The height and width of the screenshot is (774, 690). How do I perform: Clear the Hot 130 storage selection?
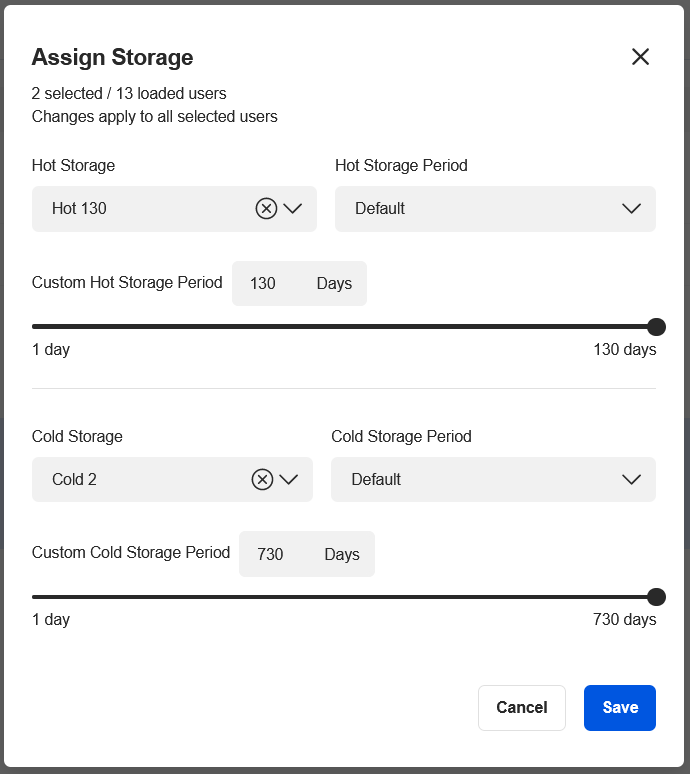266,209
